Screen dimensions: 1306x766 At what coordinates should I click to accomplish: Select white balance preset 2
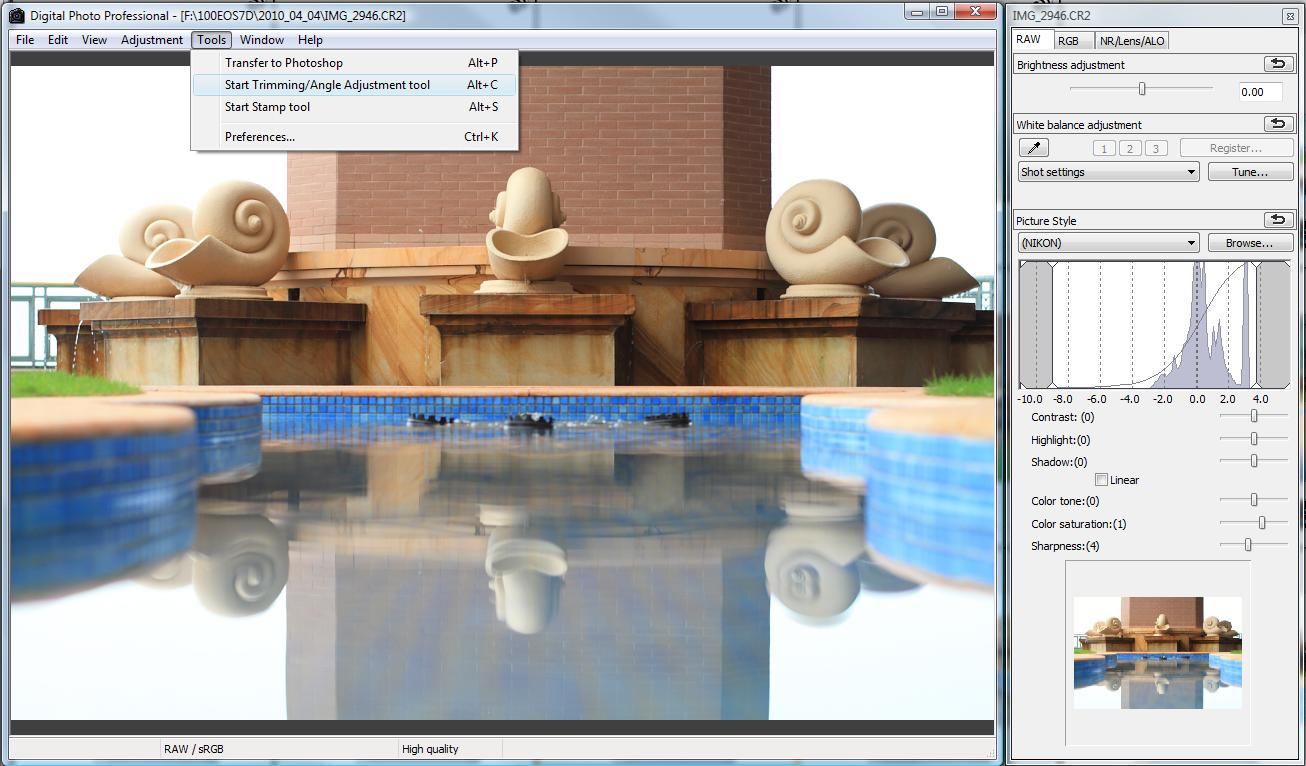(x=1130, y=148)
